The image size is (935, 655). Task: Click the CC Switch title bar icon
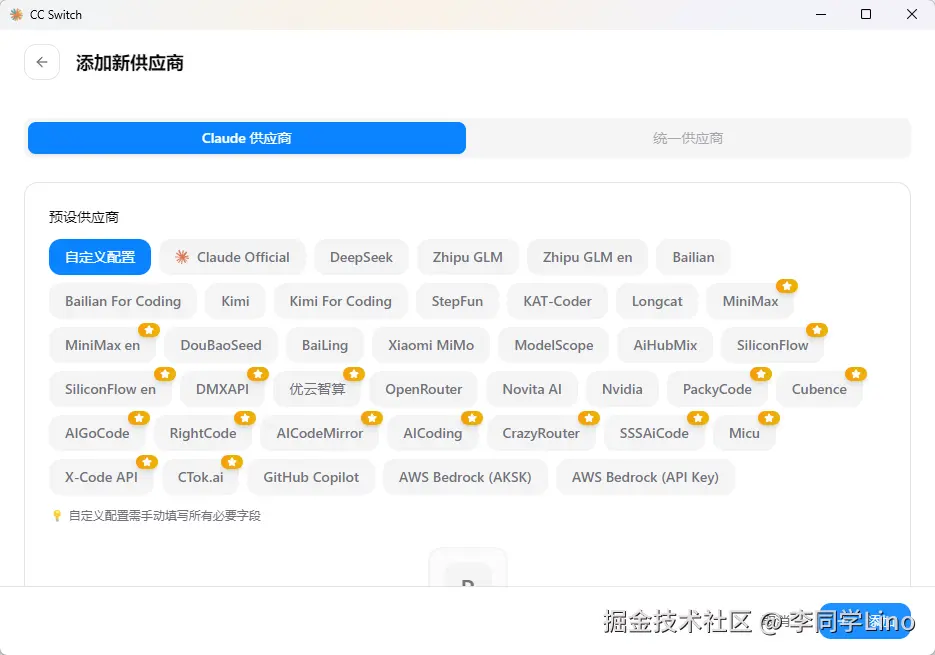16,14
